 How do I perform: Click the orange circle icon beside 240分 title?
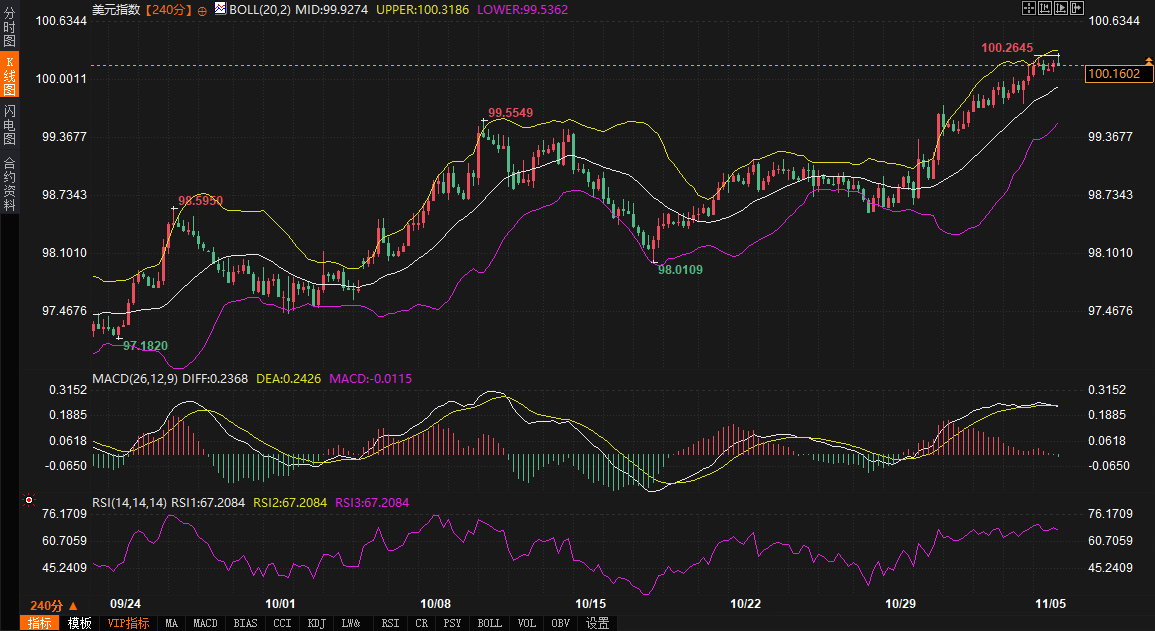(x=203, y=9)
